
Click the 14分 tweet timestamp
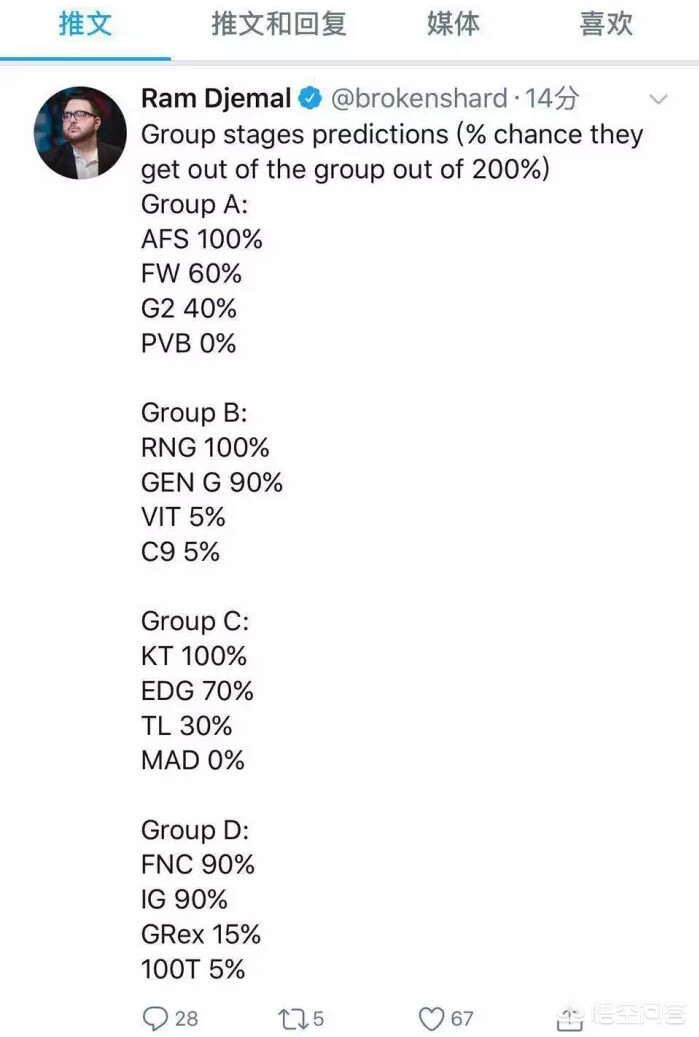click(552, 99)
